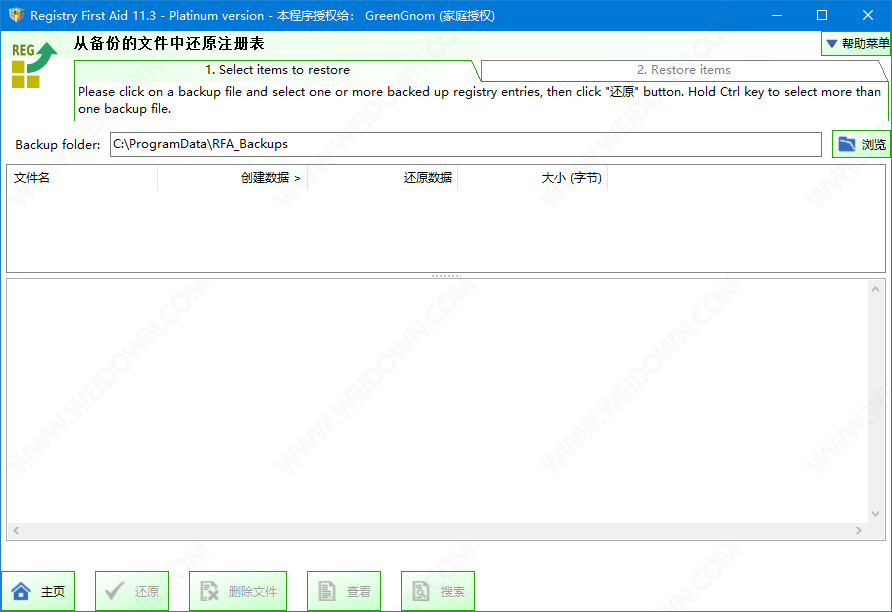Sort by 还原数据 column header

click(x=382, y=178)
